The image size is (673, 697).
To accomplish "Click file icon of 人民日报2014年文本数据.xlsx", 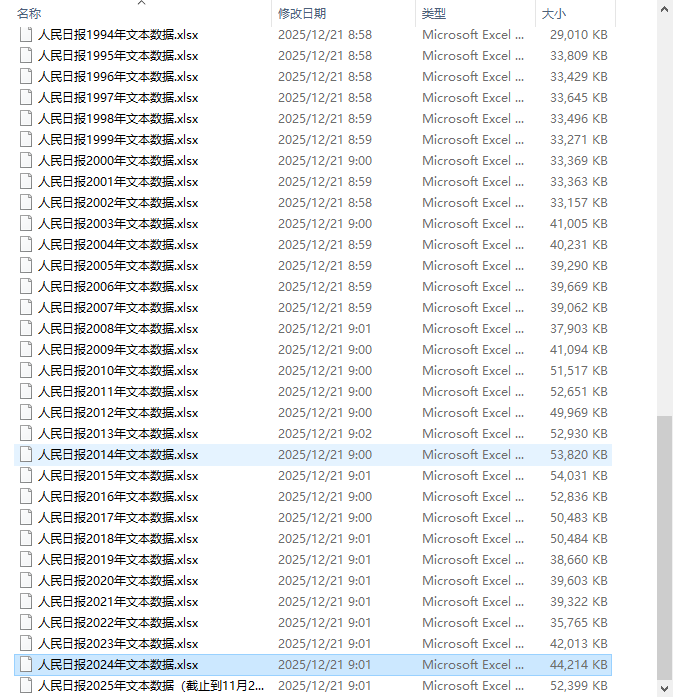I will (26, 455).
